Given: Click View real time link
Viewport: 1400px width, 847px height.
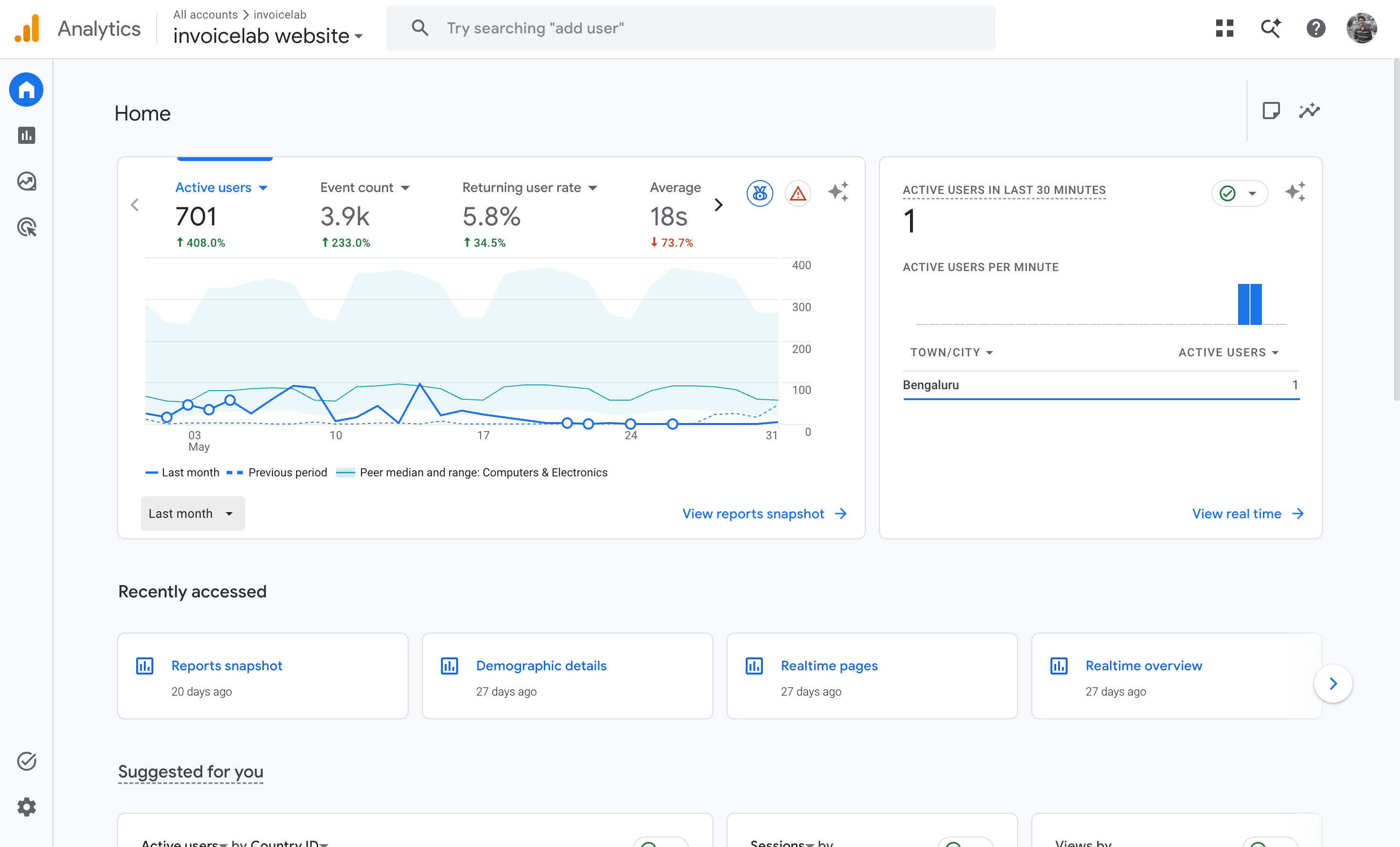Looking at the screenshot, I should coord(1248,514).
